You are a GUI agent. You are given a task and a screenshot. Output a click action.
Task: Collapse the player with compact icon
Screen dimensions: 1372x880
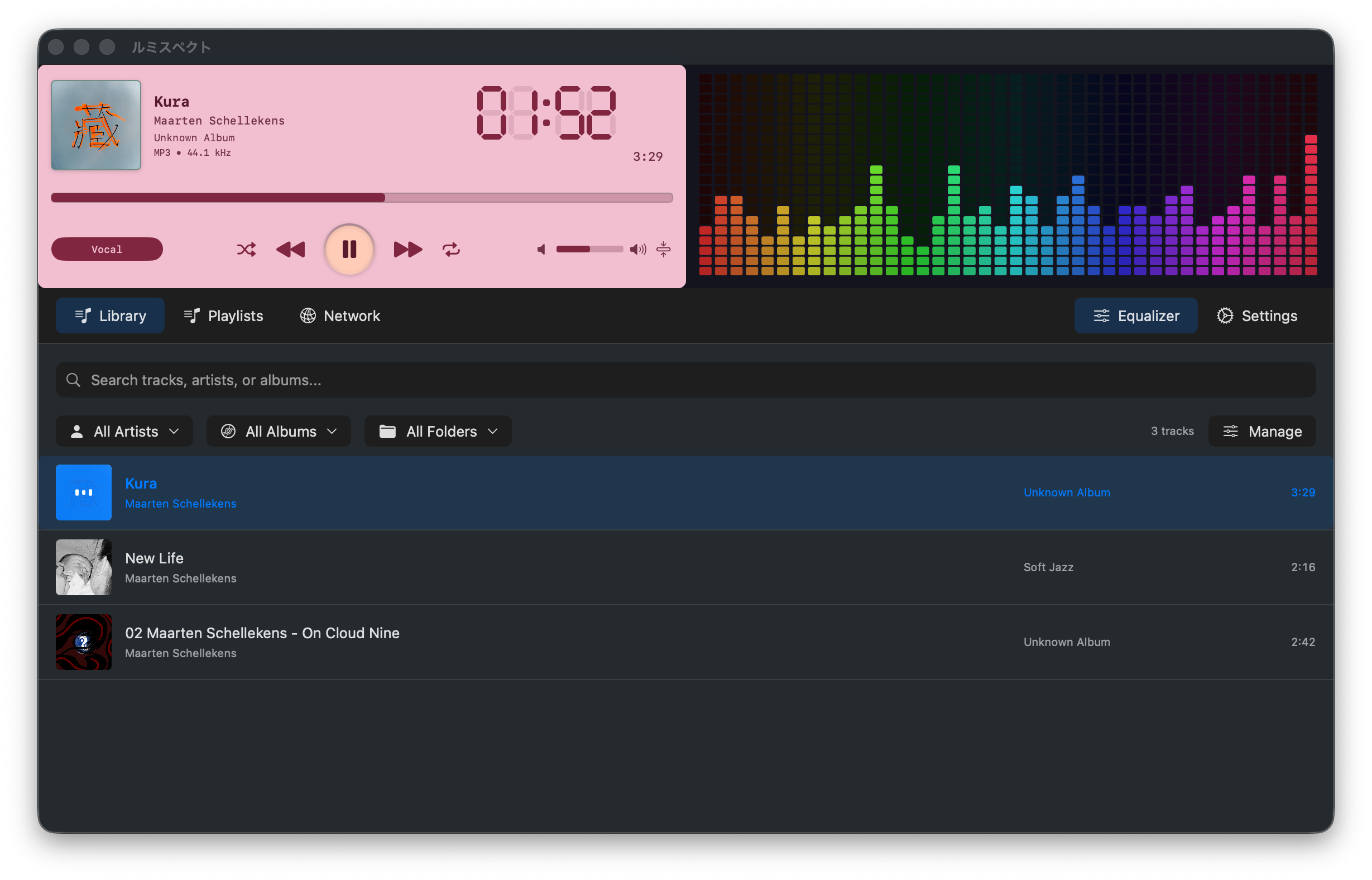663,250
